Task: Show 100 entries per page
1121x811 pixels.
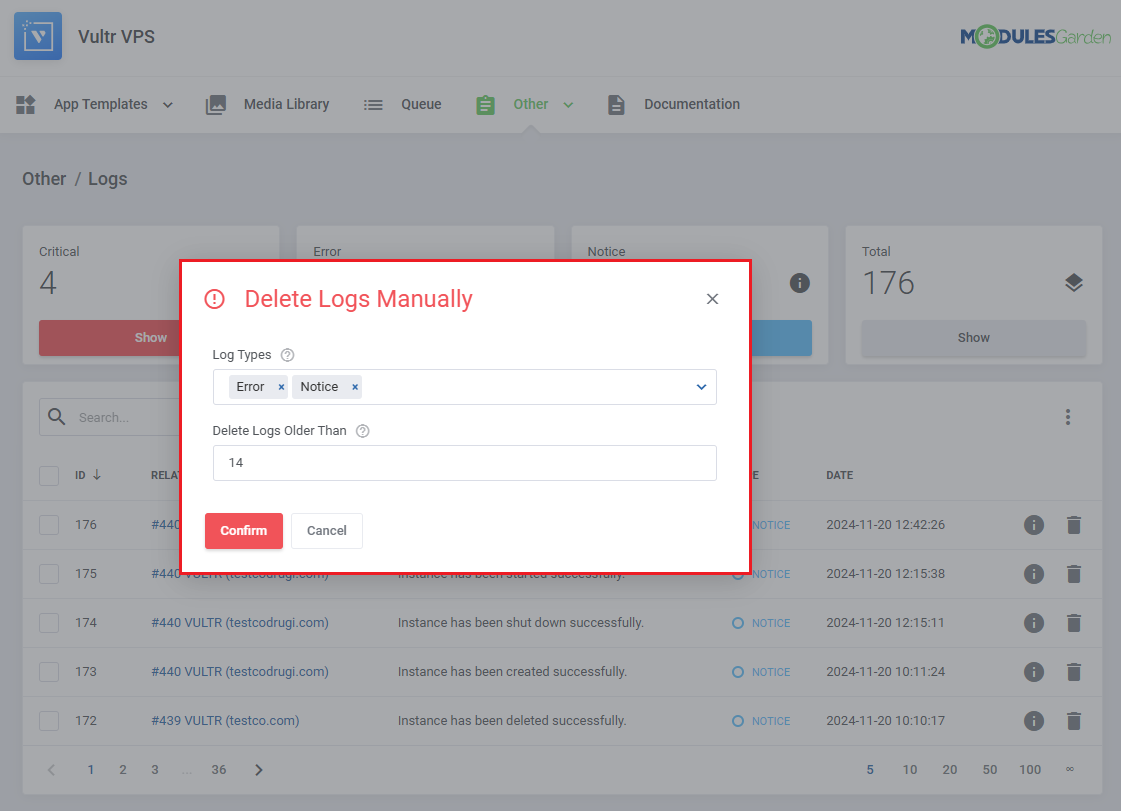Action: pyautogui.click(x=1030, y=770)
